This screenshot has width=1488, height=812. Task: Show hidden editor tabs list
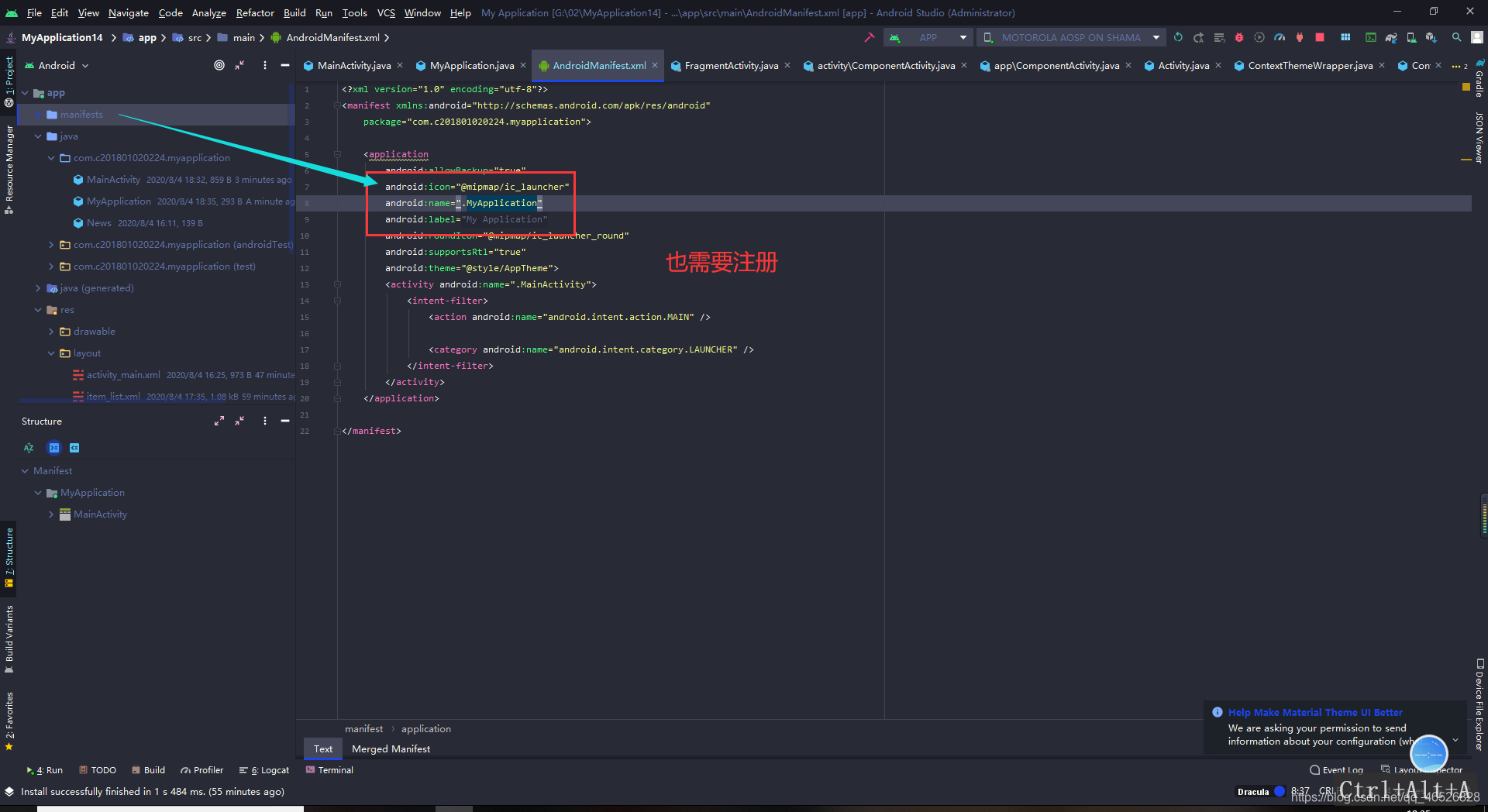1459,66
